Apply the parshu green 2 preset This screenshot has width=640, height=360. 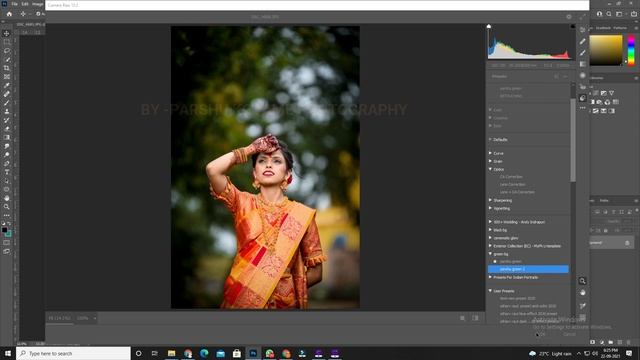click(x=528, y=269)
